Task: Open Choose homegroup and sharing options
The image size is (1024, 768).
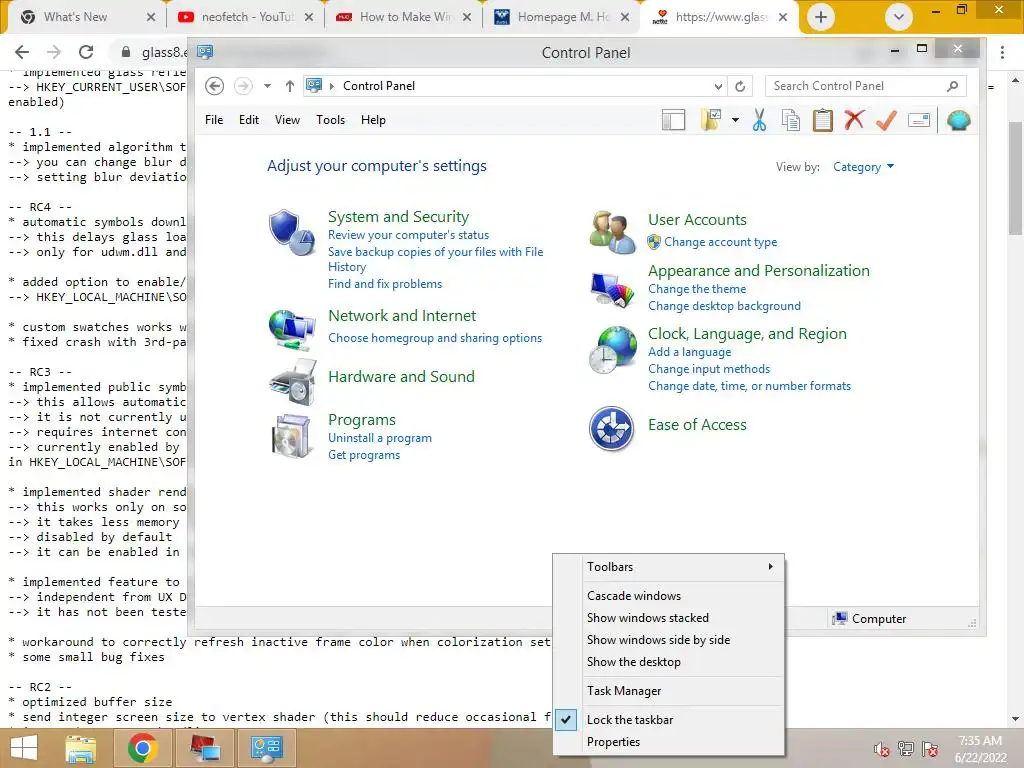Action: click(x=435, y=338)
